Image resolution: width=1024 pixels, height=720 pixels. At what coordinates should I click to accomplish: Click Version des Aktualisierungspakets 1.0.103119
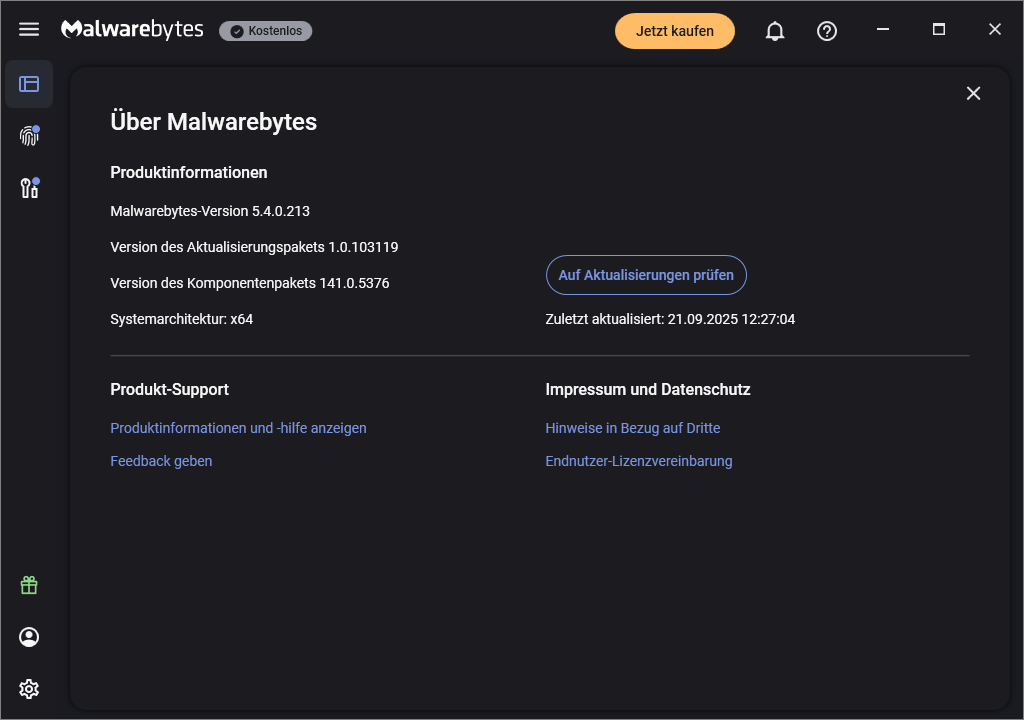tap(254, 247)
